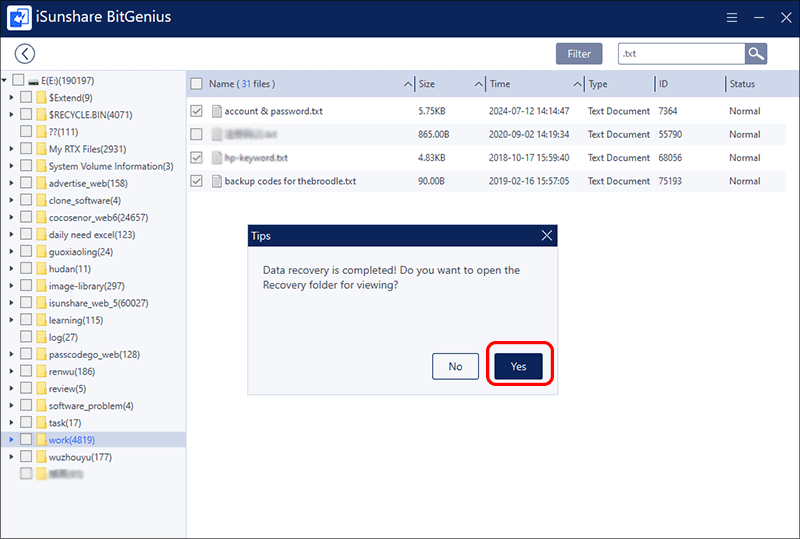Click the iSunshare BitGenius logo icon
Image resolution: width=800 pixels, height=539 pixels.
click(18, 18)
